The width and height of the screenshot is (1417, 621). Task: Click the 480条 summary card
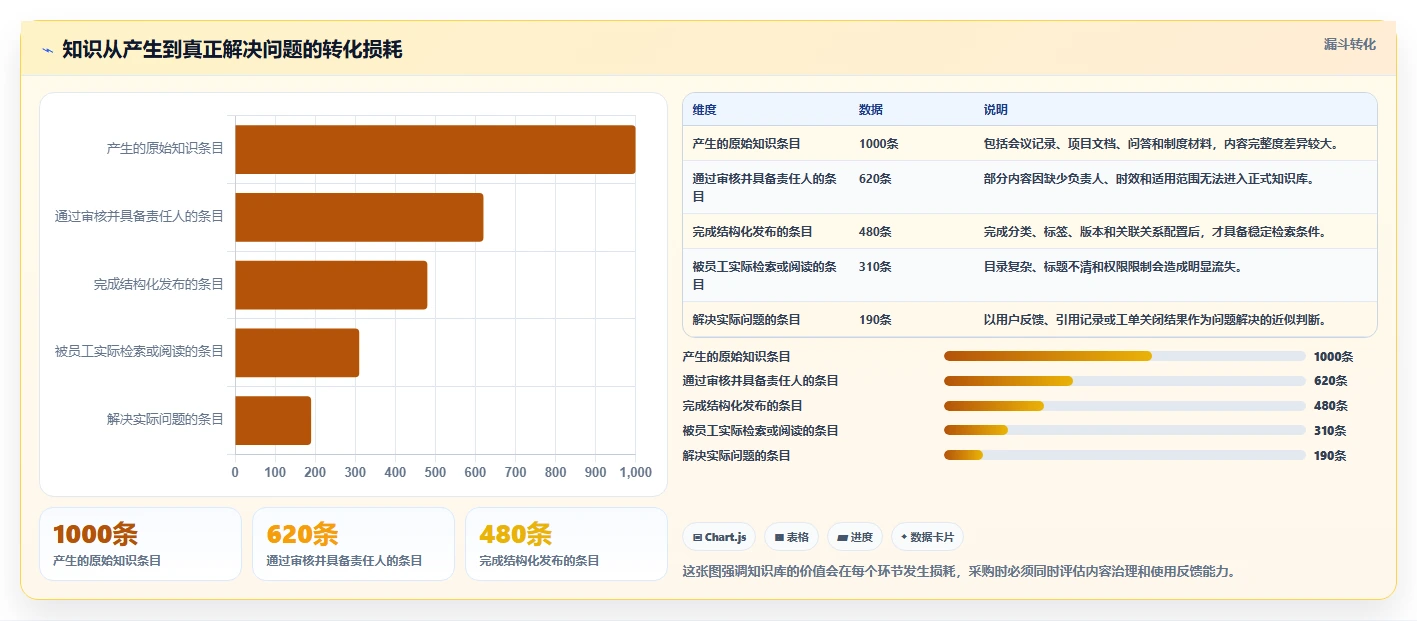(x=566, y=544)
